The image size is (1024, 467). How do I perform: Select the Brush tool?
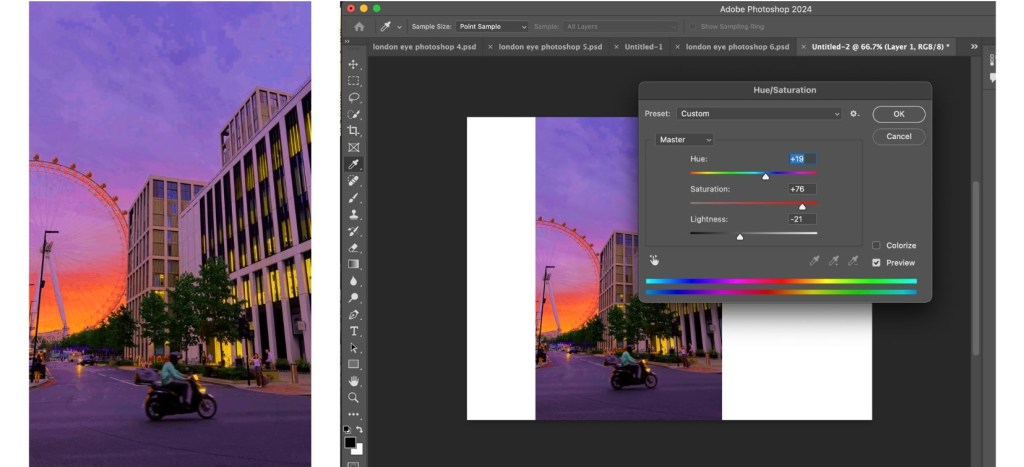(x=353, y=198)
